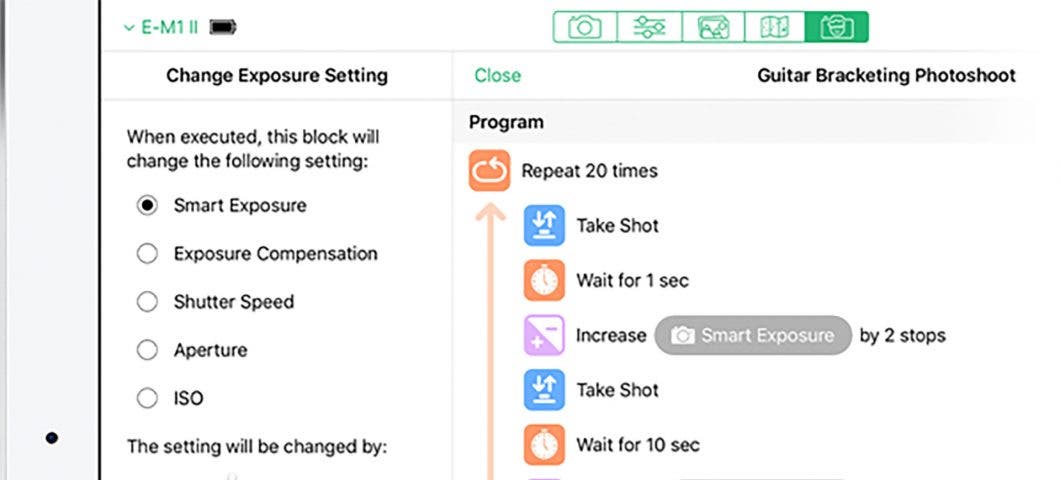Open the image gallery tab icon
This screenshot has width=1060, height=480.
tap(713, 28)
